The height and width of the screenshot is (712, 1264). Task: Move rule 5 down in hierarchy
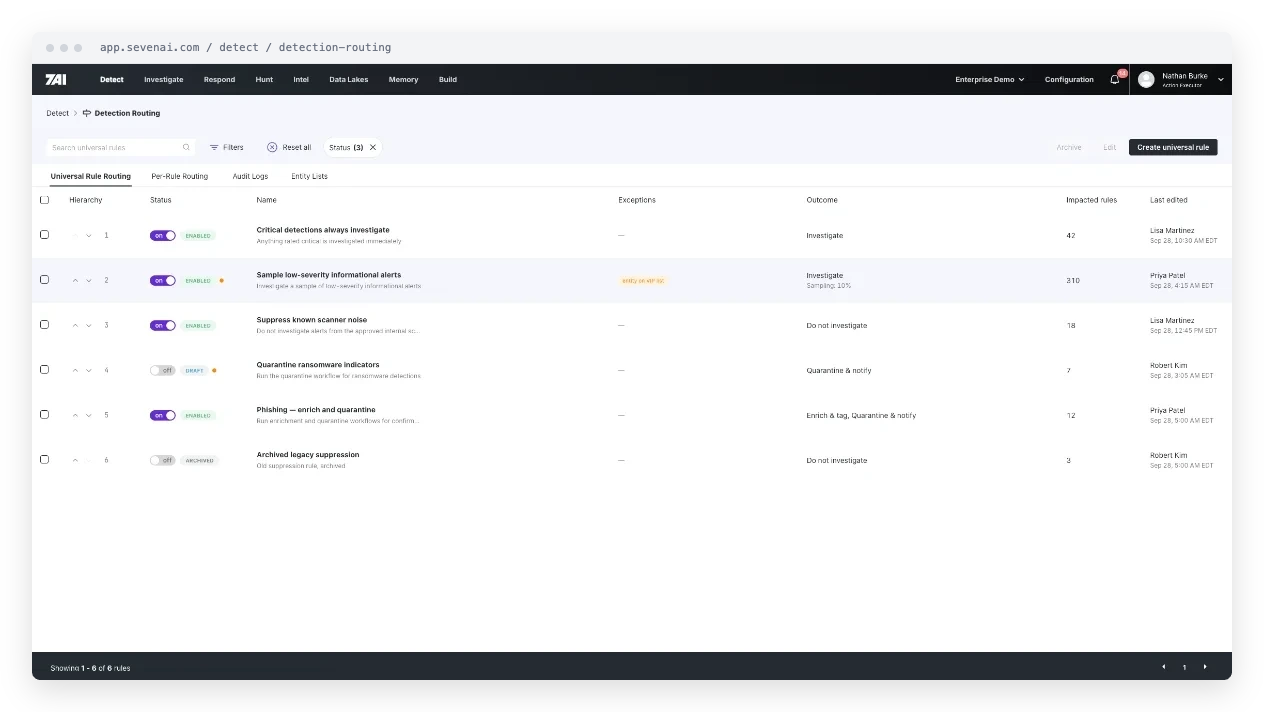point(89,416)
